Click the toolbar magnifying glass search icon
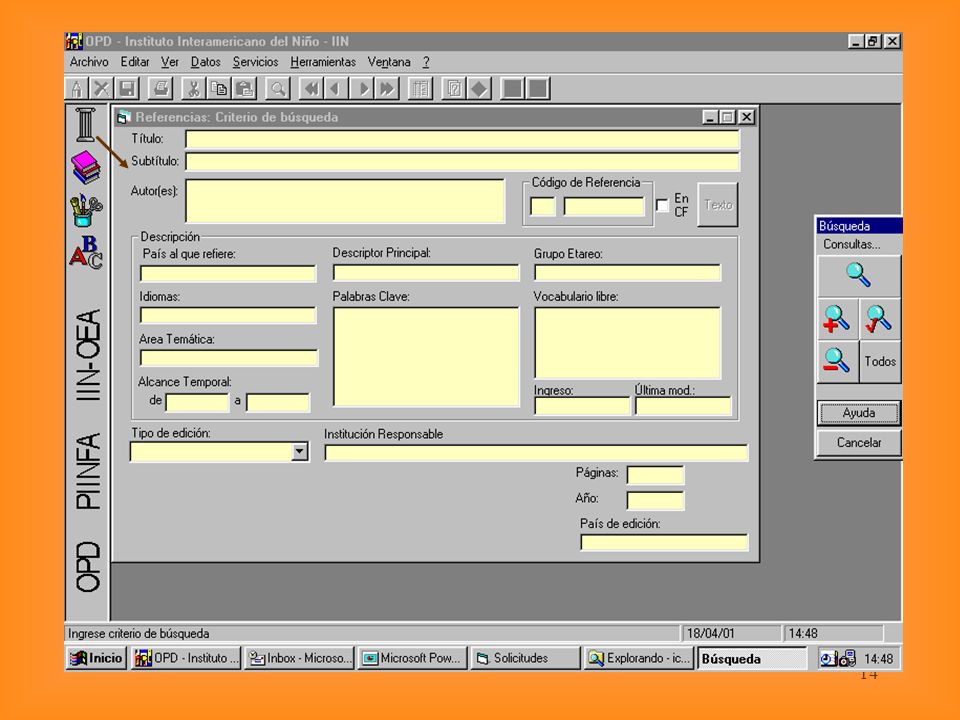The height and width of the screenshot is (720, 960). tap(278, 89)
